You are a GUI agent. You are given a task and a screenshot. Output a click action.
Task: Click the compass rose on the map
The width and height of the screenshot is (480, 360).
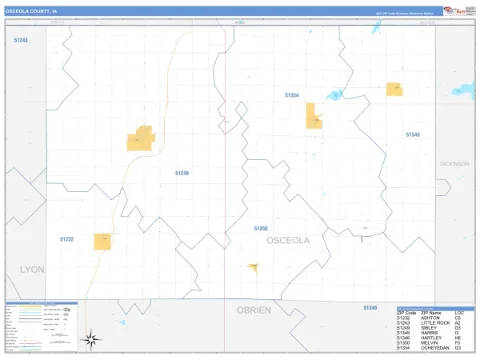click(x=91, y=340)
